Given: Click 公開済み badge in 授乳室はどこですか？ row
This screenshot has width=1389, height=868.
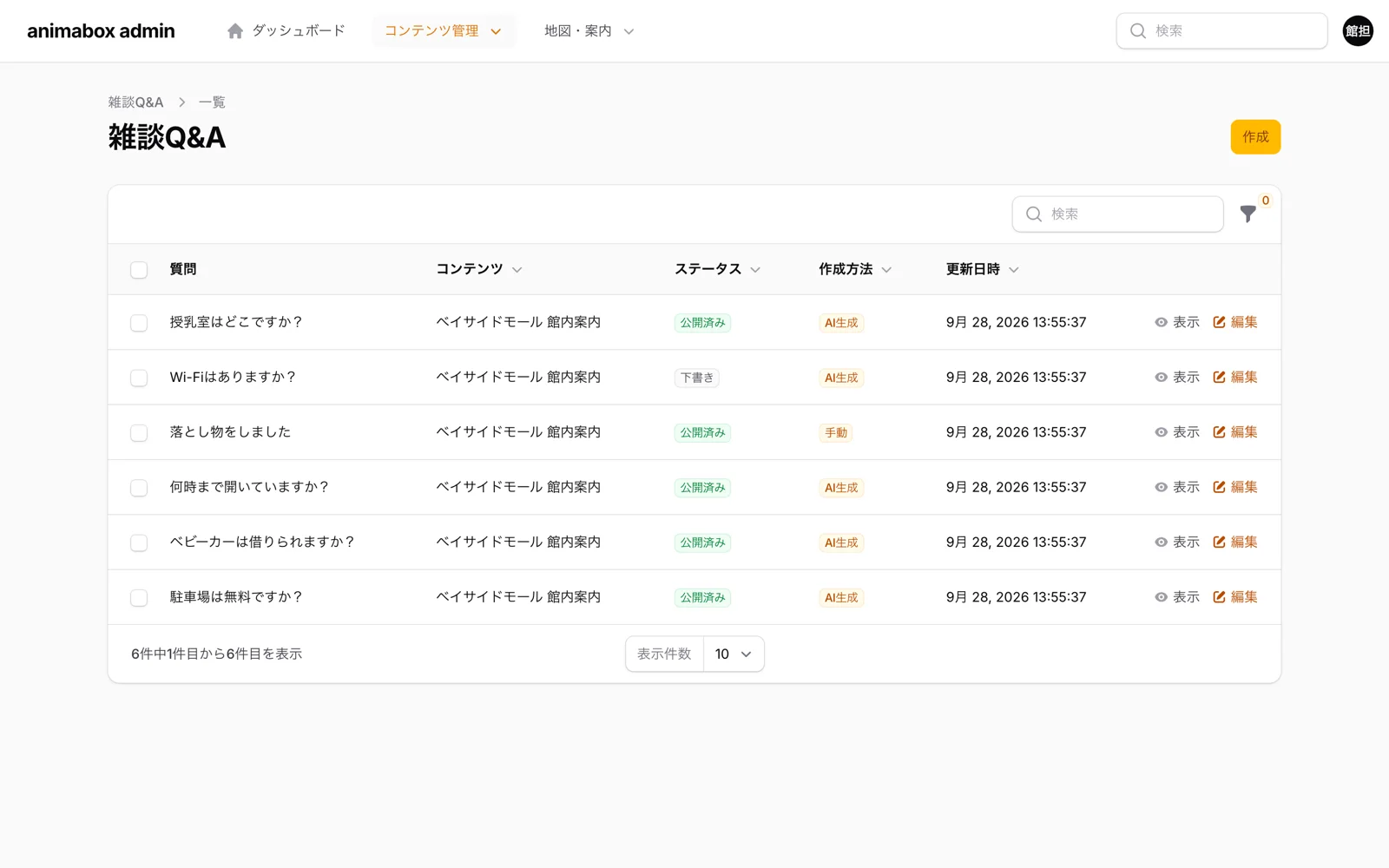Looking at the screenshot, I should [702, 323].
